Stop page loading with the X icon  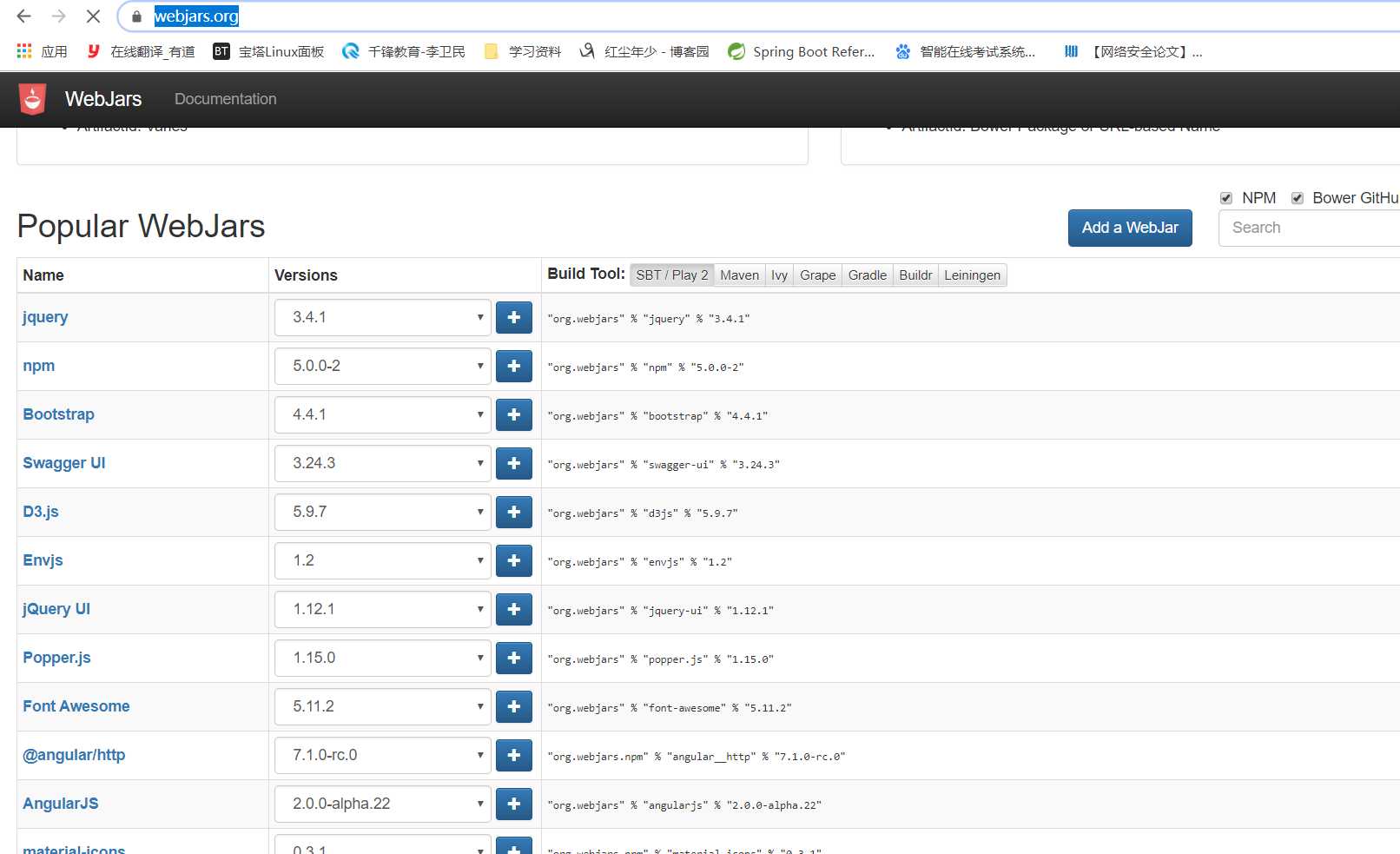click(x=93, y=16)
